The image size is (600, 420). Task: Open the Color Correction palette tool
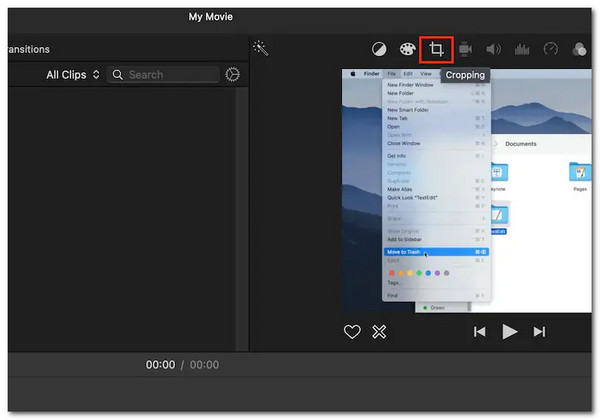point(408,49)
